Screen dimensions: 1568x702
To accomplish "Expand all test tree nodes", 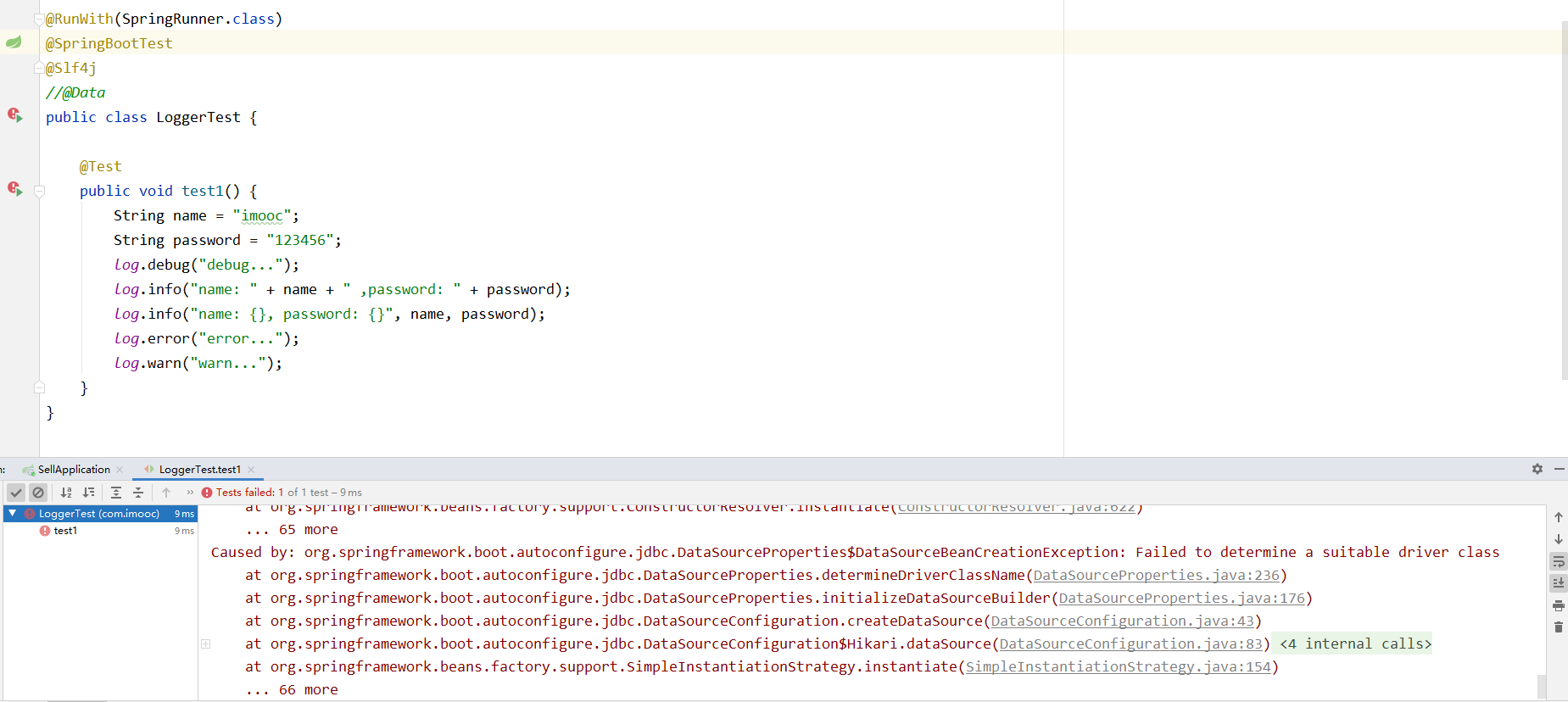I will pos(116,493).
